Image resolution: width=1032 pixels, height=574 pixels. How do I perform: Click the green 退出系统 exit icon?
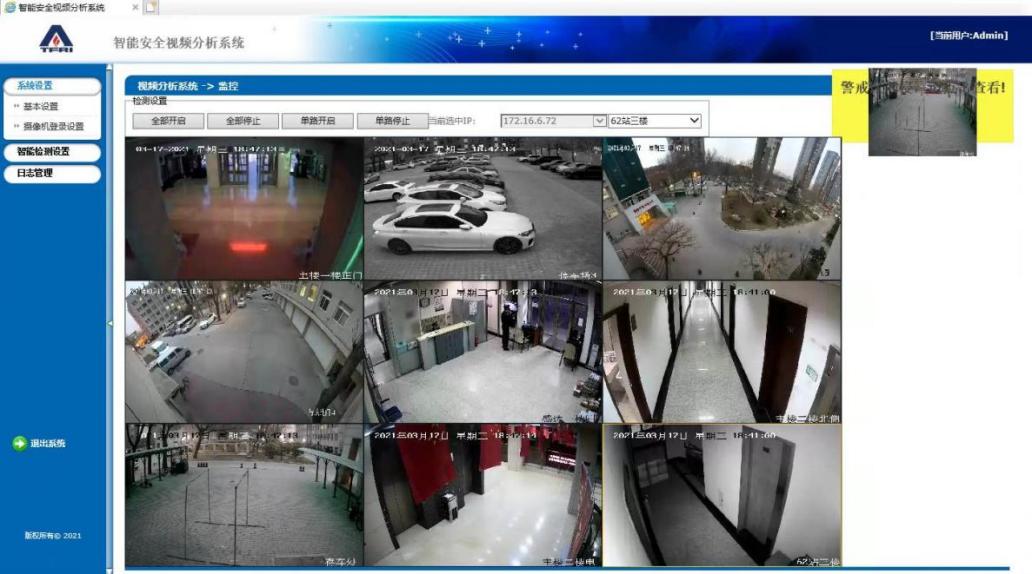[x=18, y=443]
